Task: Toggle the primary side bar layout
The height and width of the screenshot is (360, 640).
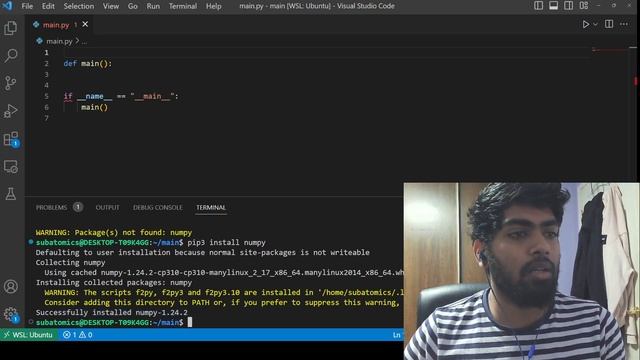Action: [x=538, y=6]
